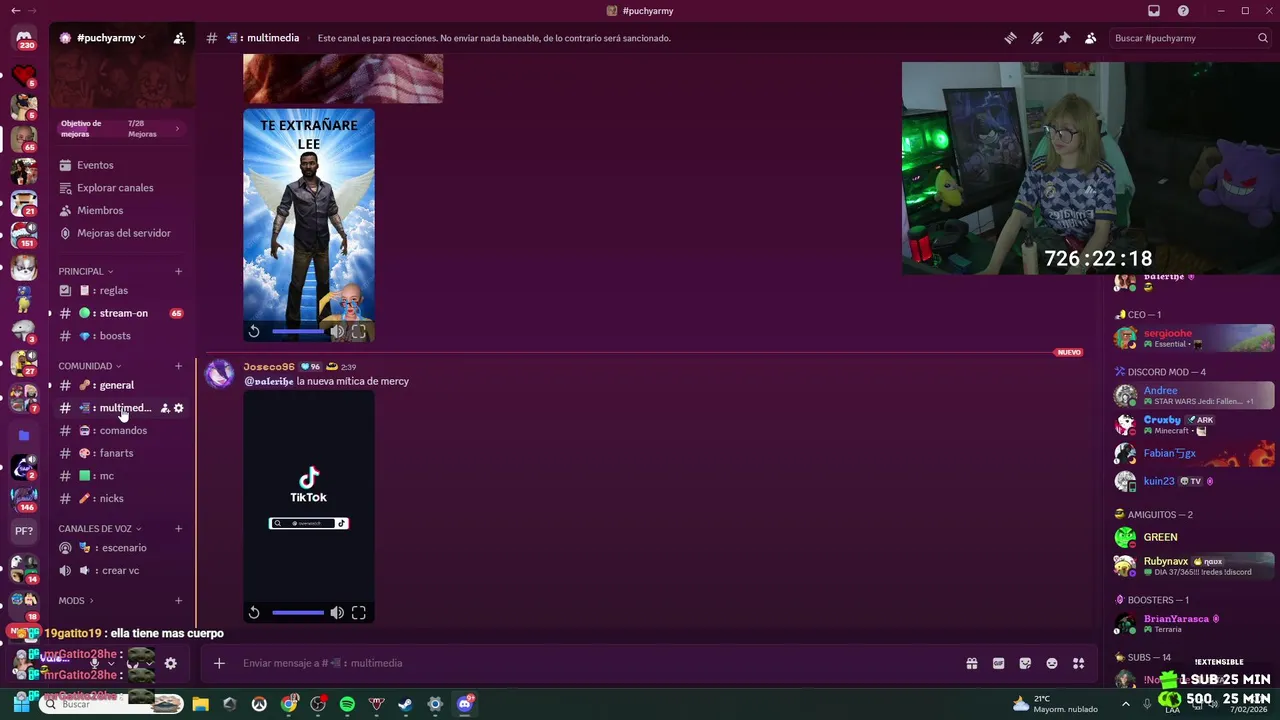Create invite for multimedia channel

coord(165,408)
